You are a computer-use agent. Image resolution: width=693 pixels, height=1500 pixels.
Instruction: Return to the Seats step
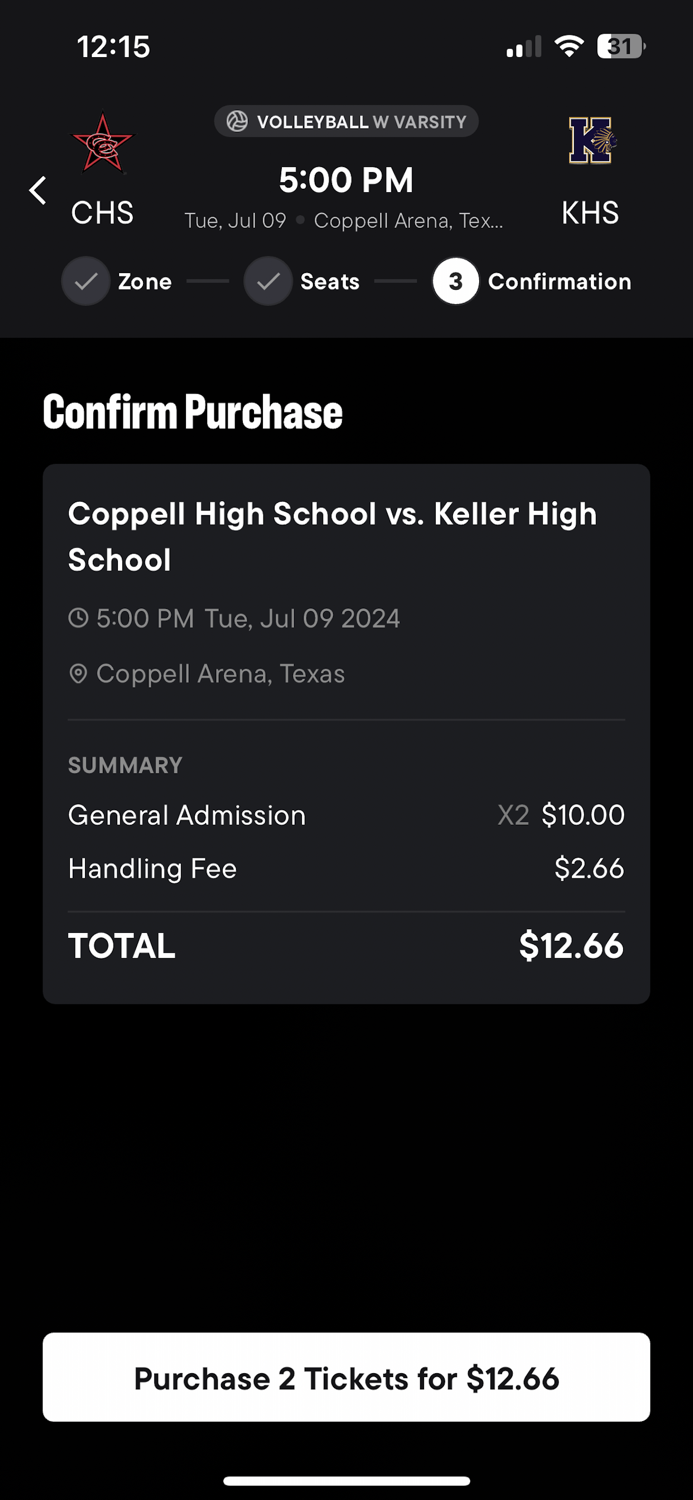pos(329,282)
